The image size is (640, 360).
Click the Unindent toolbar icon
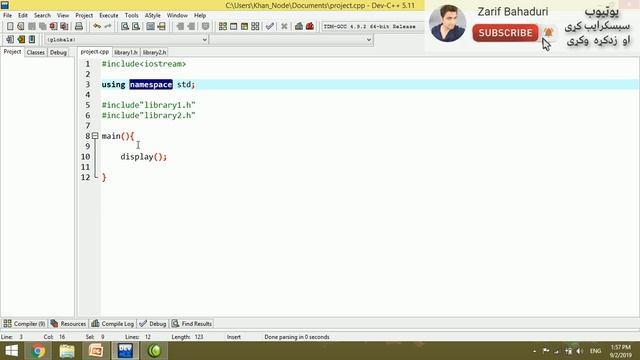tap(191, 27)
